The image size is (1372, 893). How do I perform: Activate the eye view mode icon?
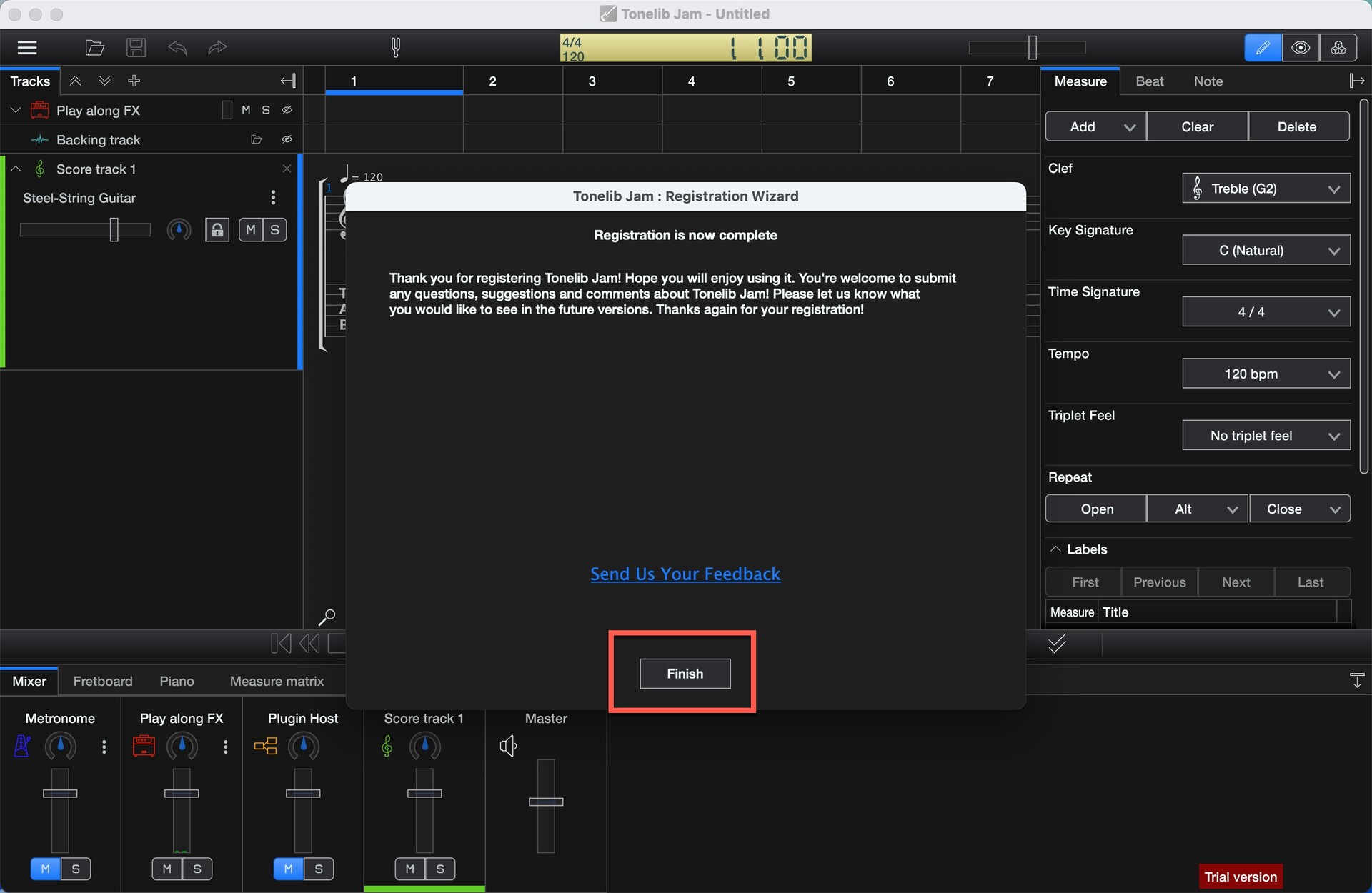[x=1301, y=48]
